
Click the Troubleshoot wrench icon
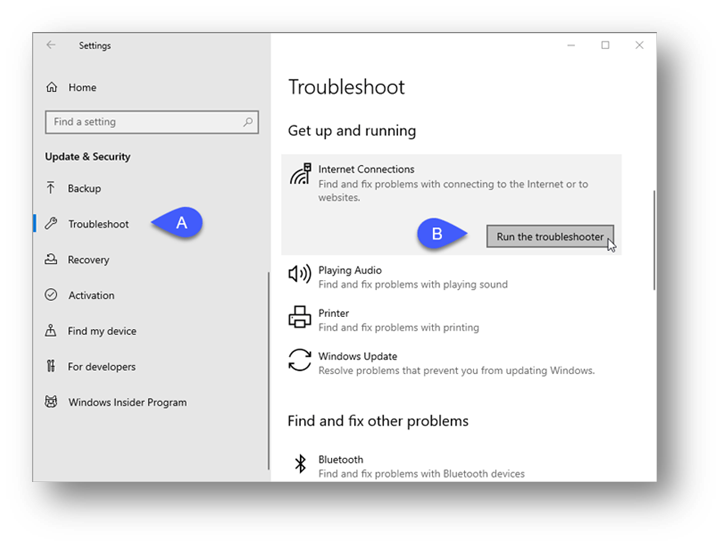tap(51, 224)
